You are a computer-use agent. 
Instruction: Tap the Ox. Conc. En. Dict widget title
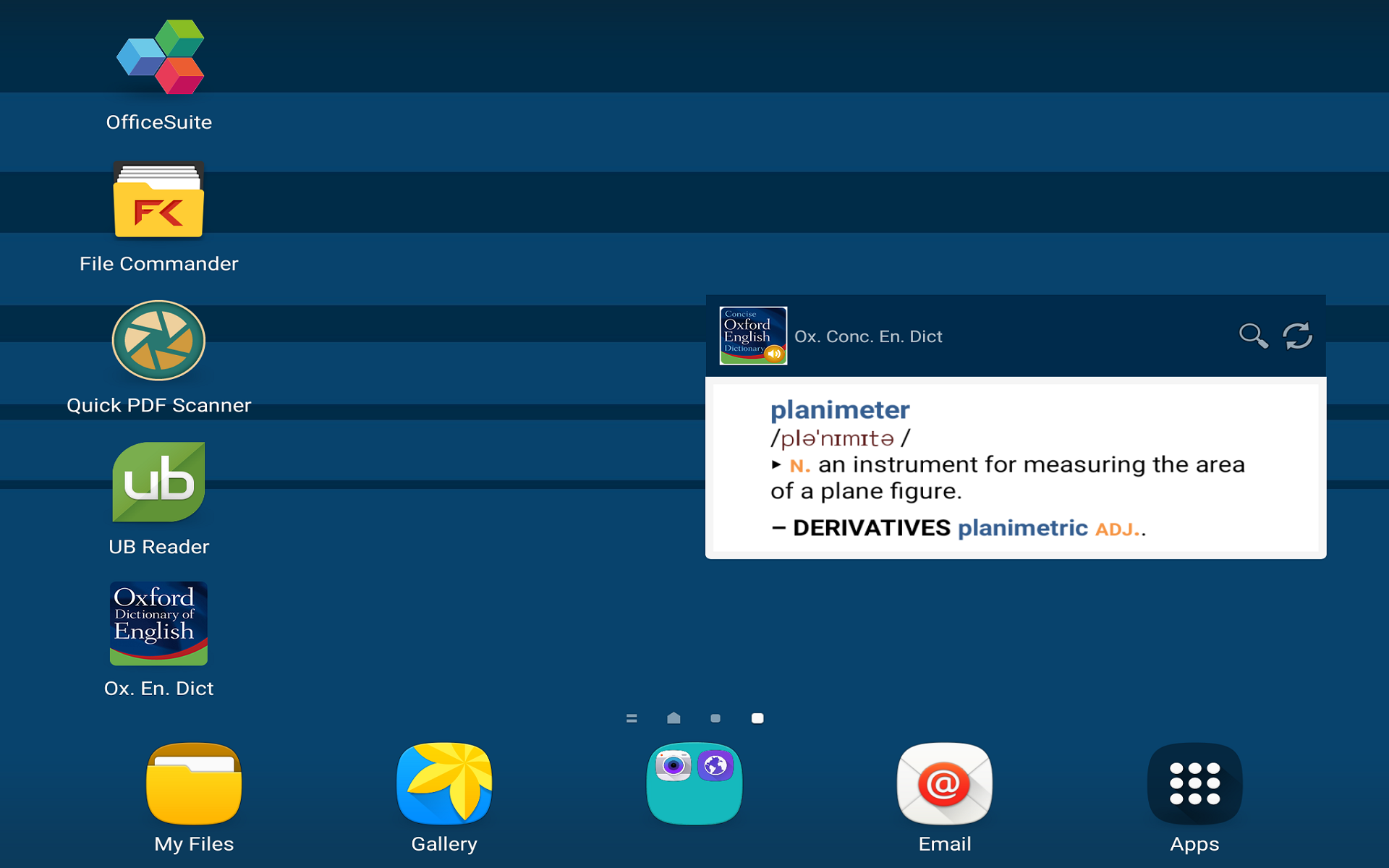coord(869,336)
